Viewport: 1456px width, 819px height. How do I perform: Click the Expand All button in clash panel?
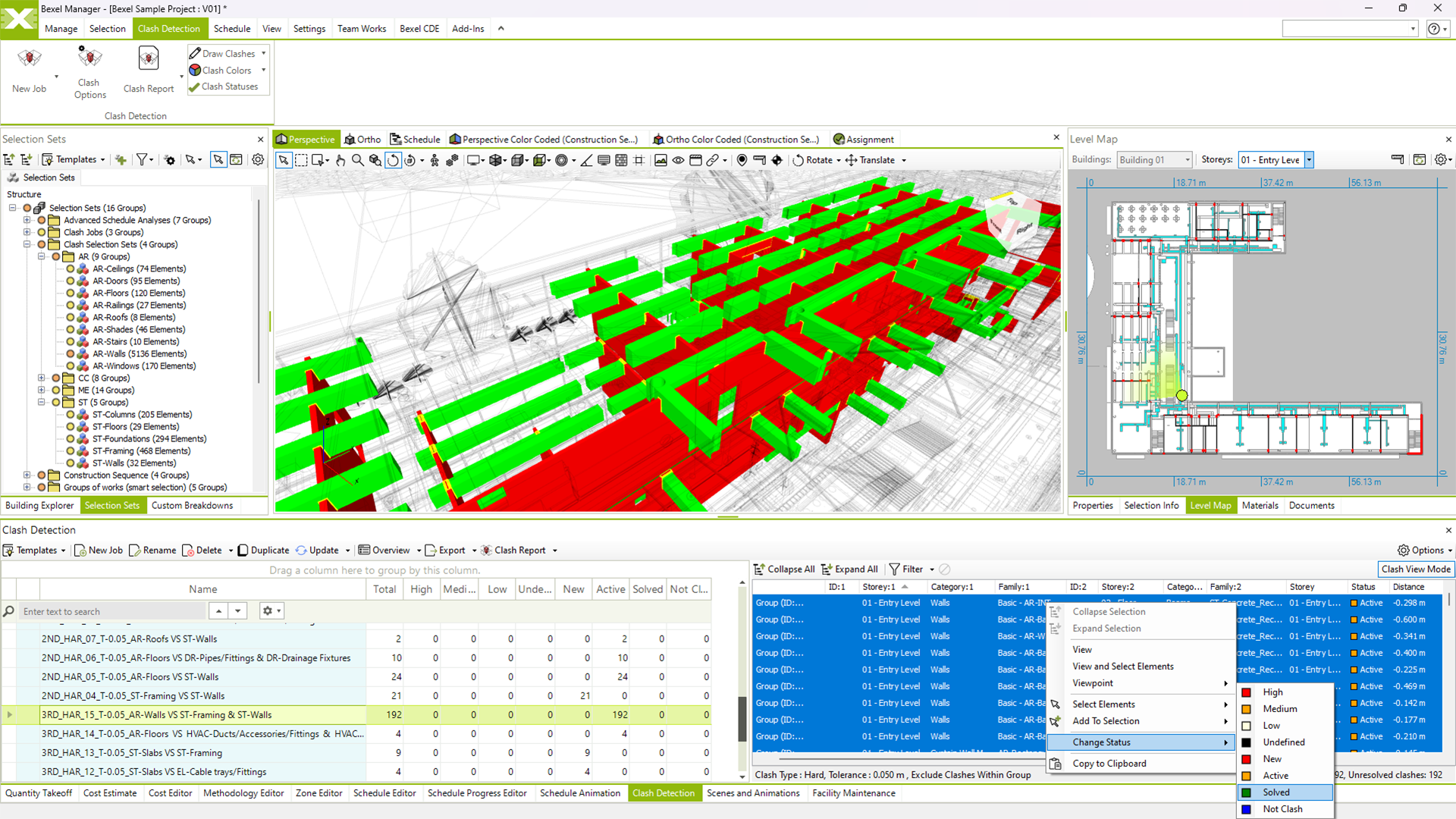tap(849, 569)
